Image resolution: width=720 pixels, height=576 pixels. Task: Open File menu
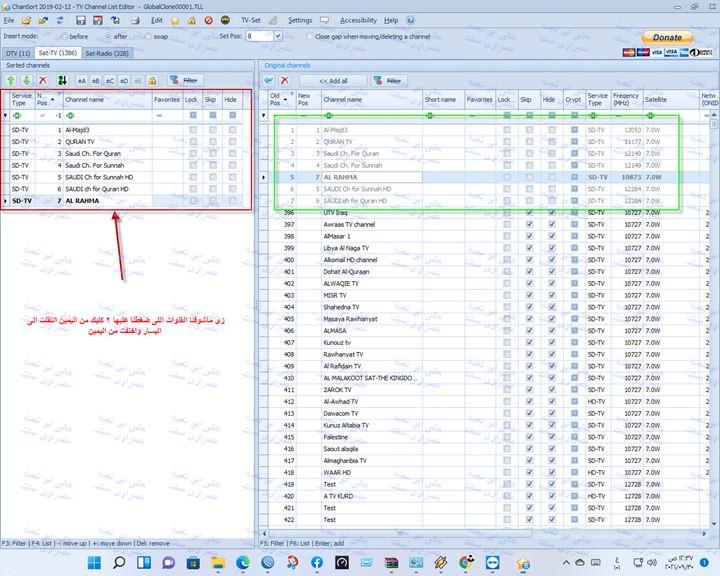coord(9,20)
